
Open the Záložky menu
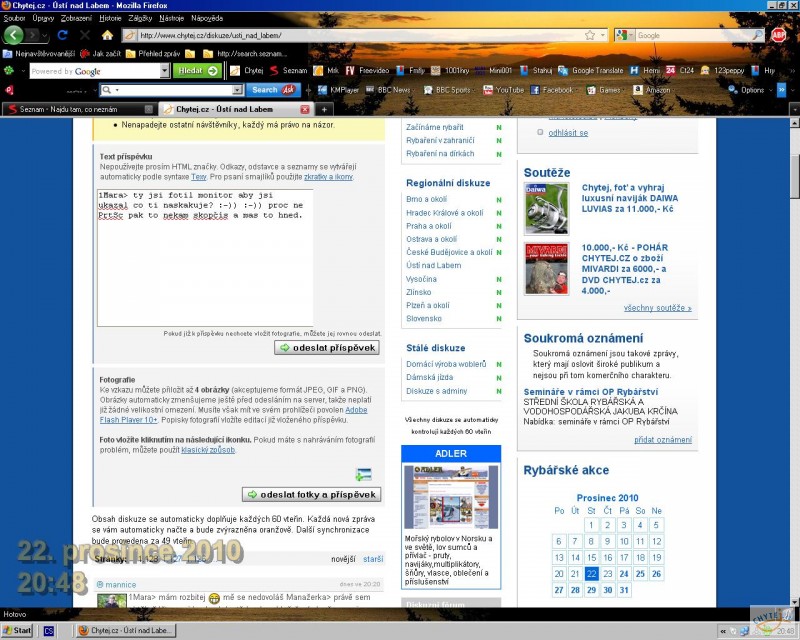click(x=140, y=18)
